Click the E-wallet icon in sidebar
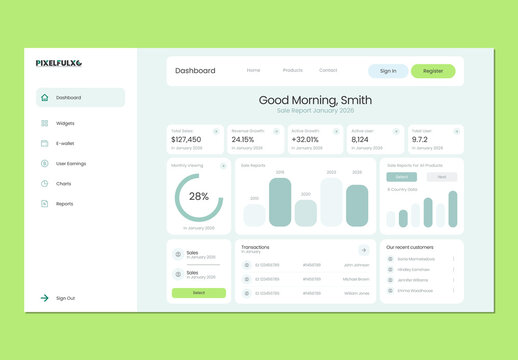Image resolution: width=518 pixels, height=360 pixels. coord(44,143)
